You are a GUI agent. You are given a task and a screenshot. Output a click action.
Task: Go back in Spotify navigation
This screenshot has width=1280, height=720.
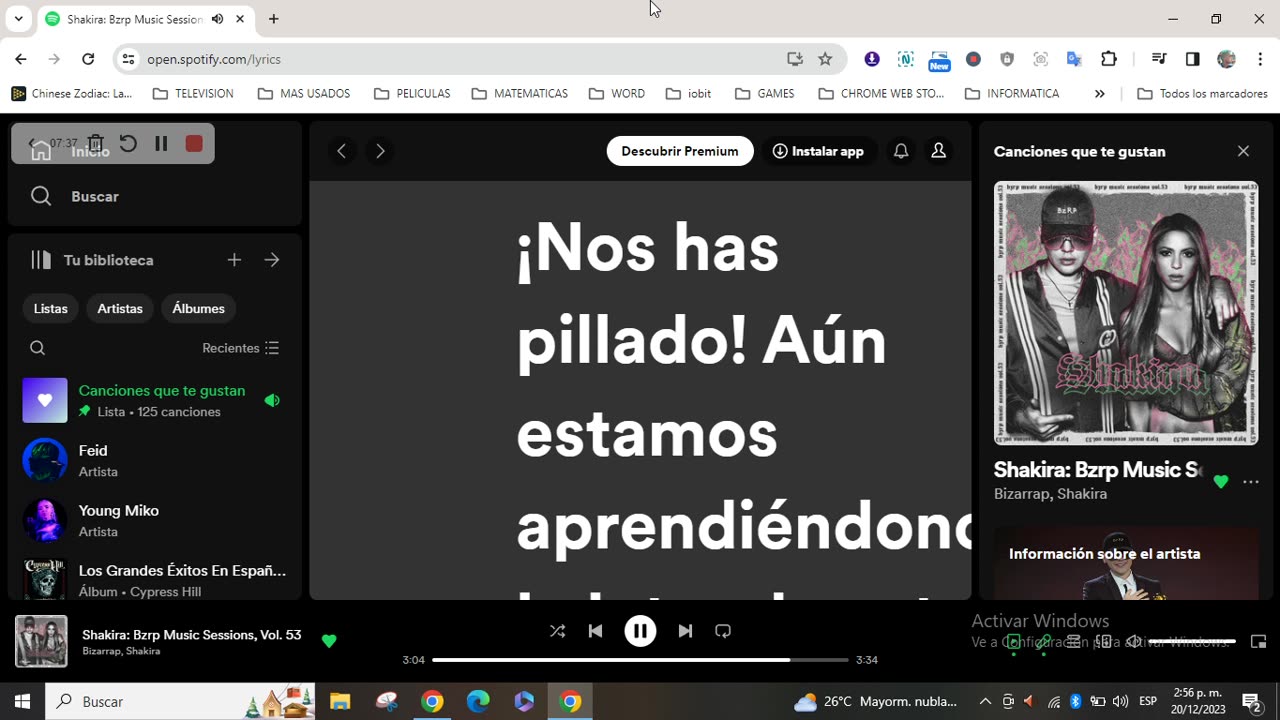(342, 151)
